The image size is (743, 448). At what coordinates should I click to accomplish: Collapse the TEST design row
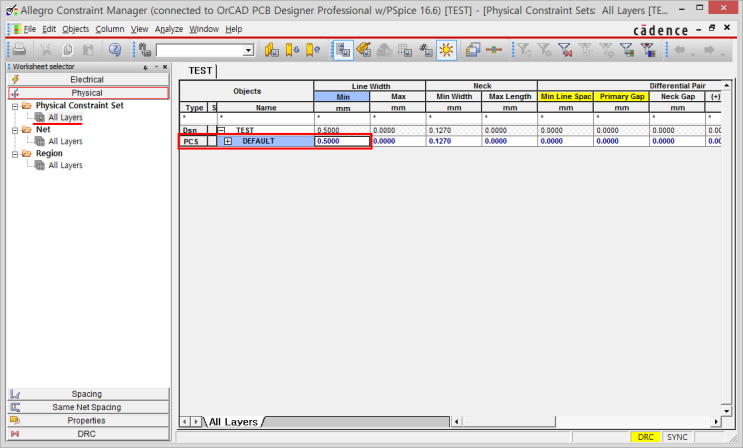(x=221, y=130)
